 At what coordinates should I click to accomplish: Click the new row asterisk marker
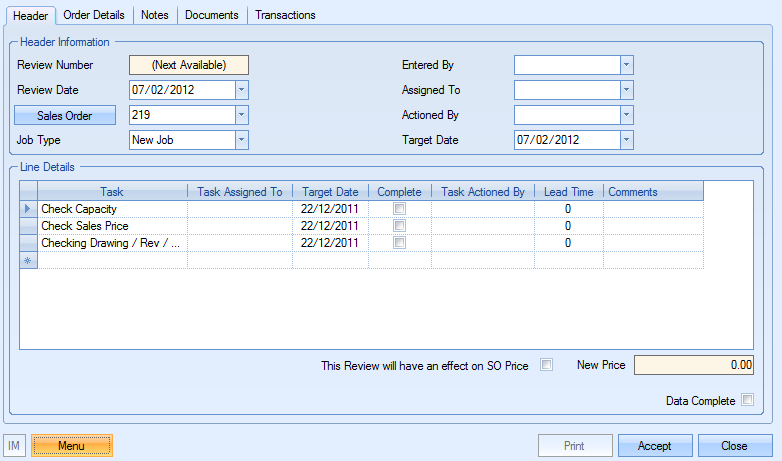[28, 260]
